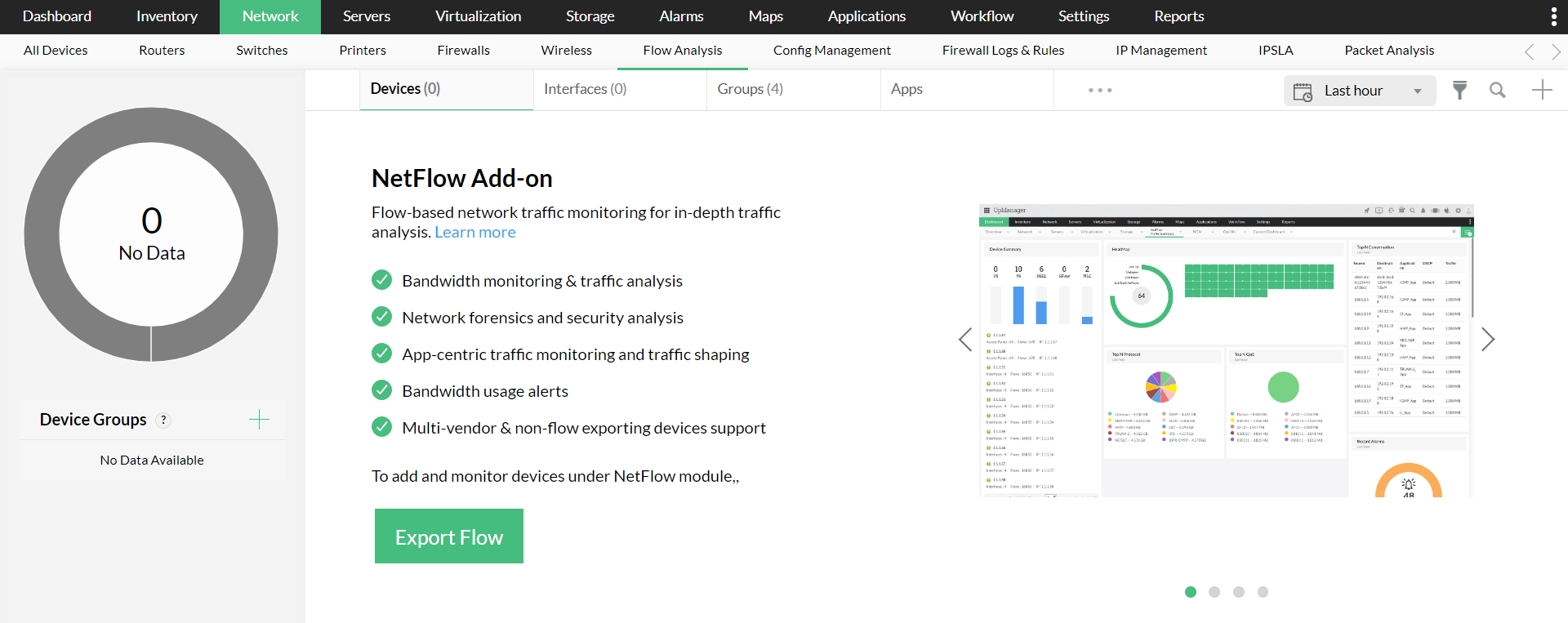
Task: Click the filter funnel icon
Action: (x=1459, y=90)
